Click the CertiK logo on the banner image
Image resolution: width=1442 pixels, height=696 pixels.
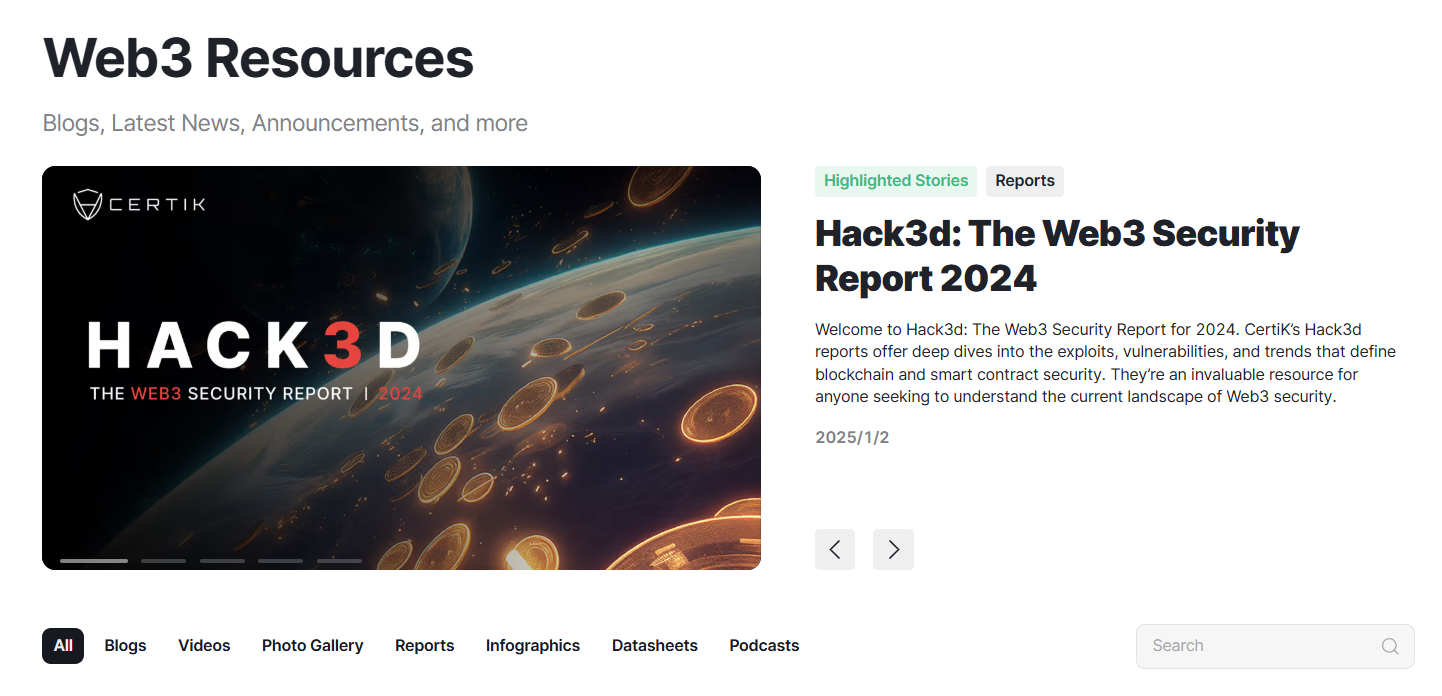point(139,204)
